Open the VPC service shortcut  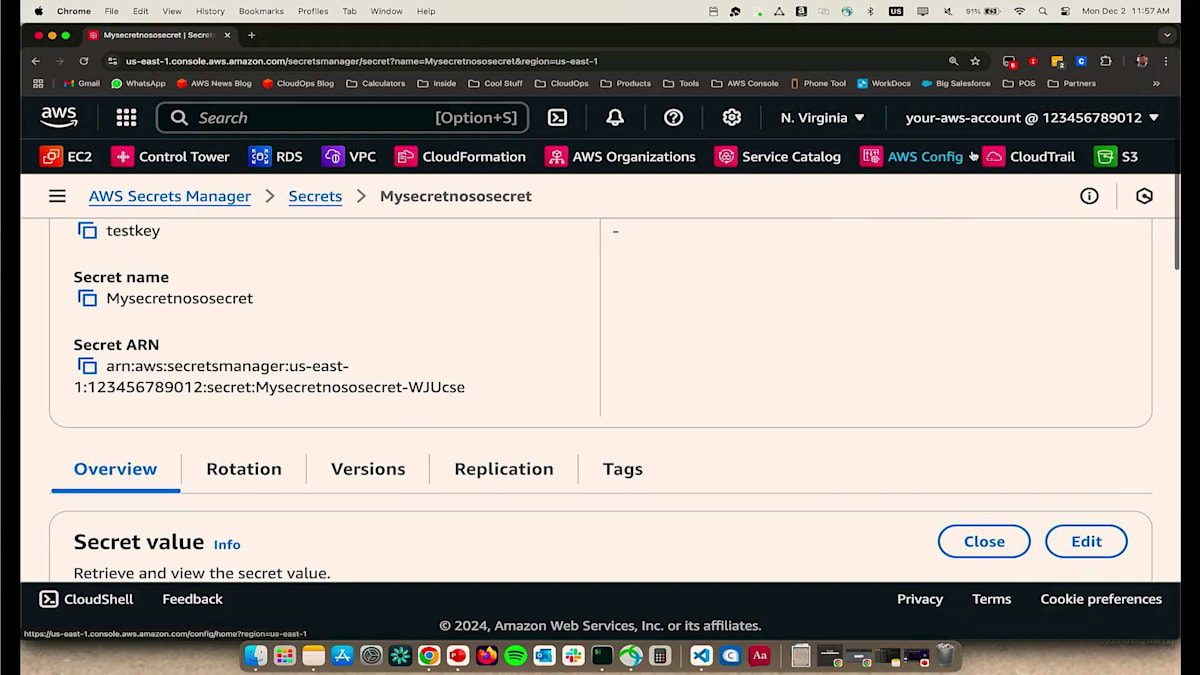click(349, 157)
